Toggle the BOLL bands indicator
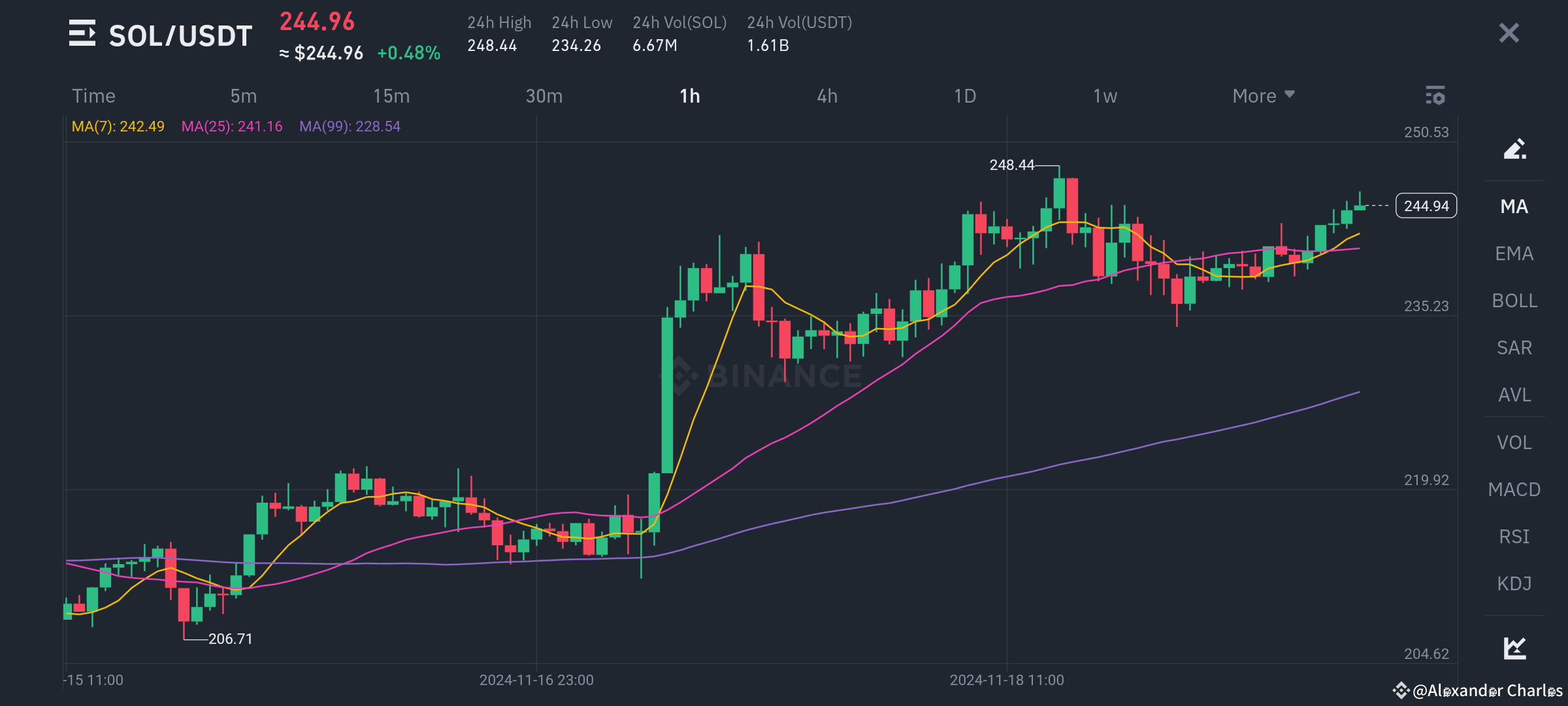This screenshot has width=1568, height=706. [1514, 301]
